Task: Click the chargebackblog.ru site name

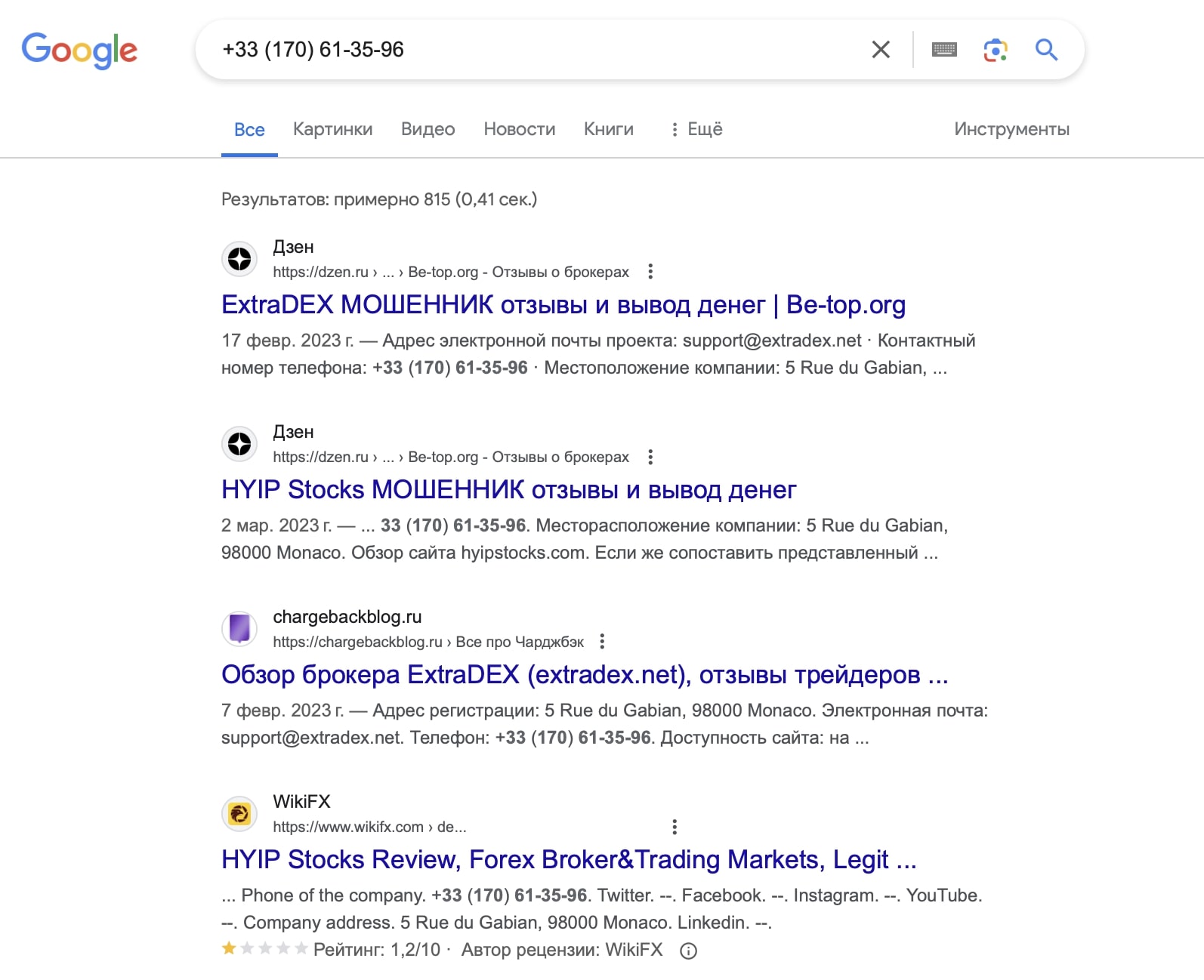Action: click(347, 617)
